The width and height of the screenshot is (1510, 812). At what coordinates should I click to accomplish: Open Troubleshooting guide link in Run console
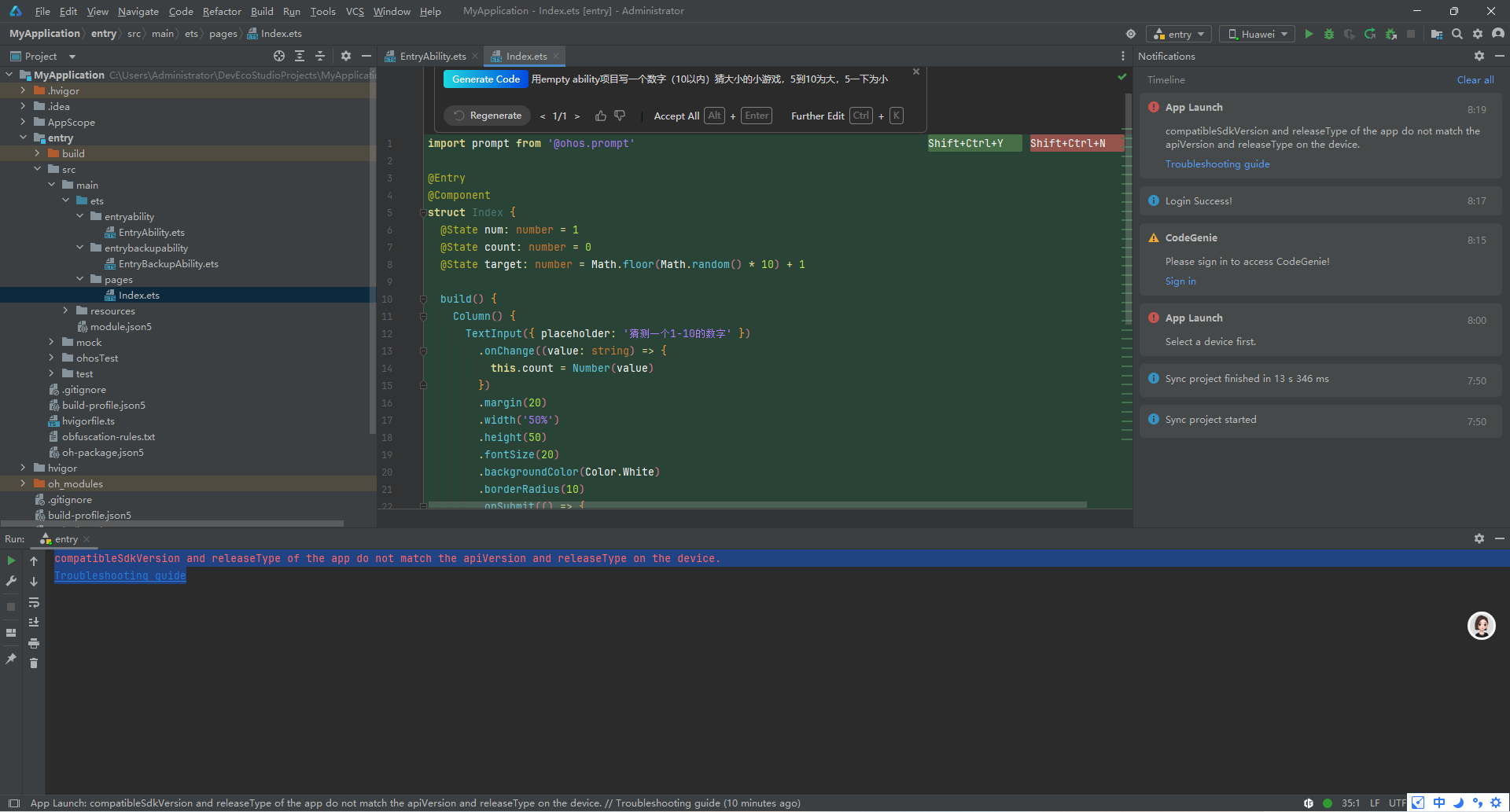(120, 575)
